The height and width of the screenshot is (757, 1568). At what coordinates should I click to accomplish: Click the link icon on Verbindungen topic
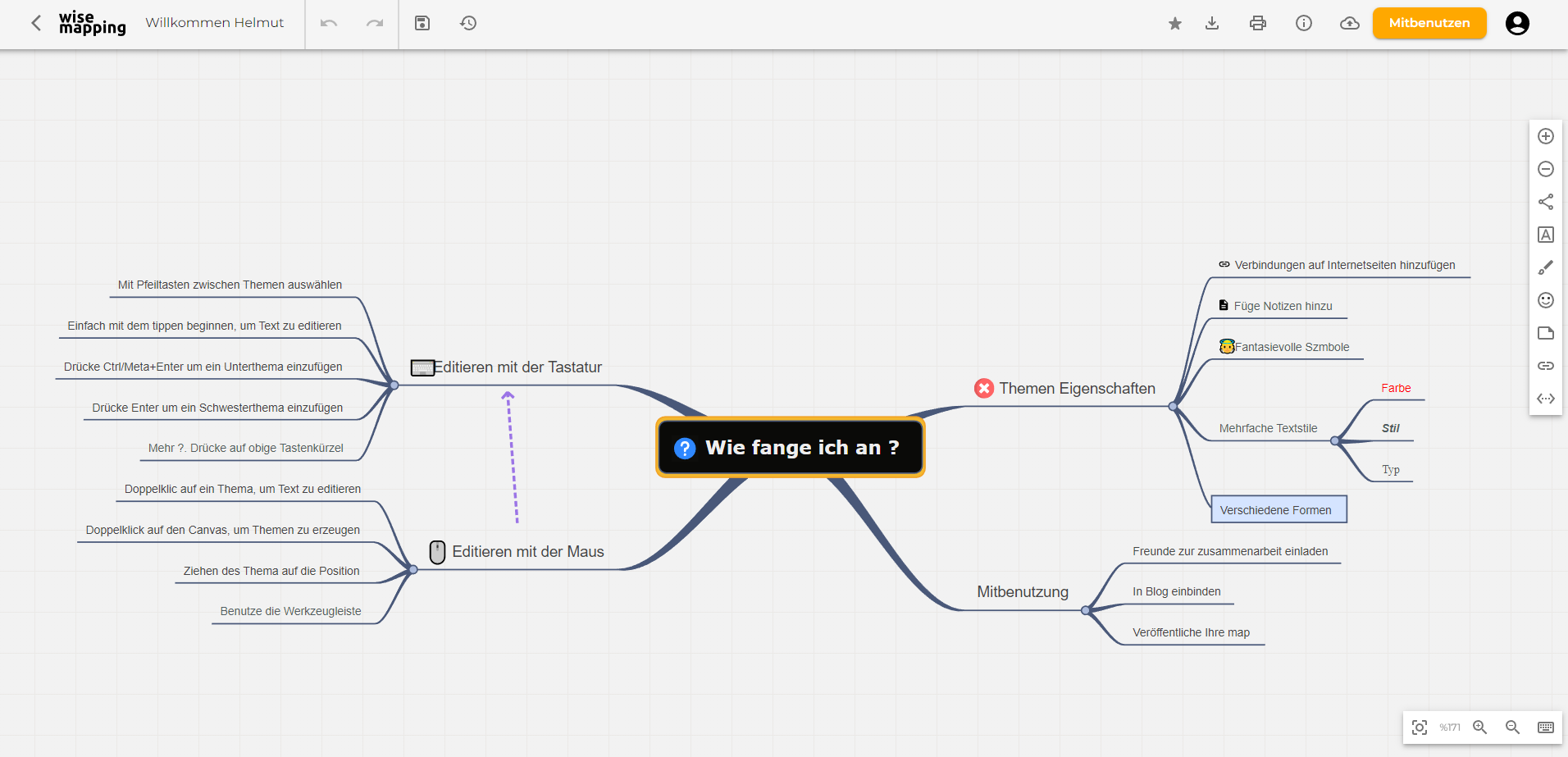pos(1224,264)
